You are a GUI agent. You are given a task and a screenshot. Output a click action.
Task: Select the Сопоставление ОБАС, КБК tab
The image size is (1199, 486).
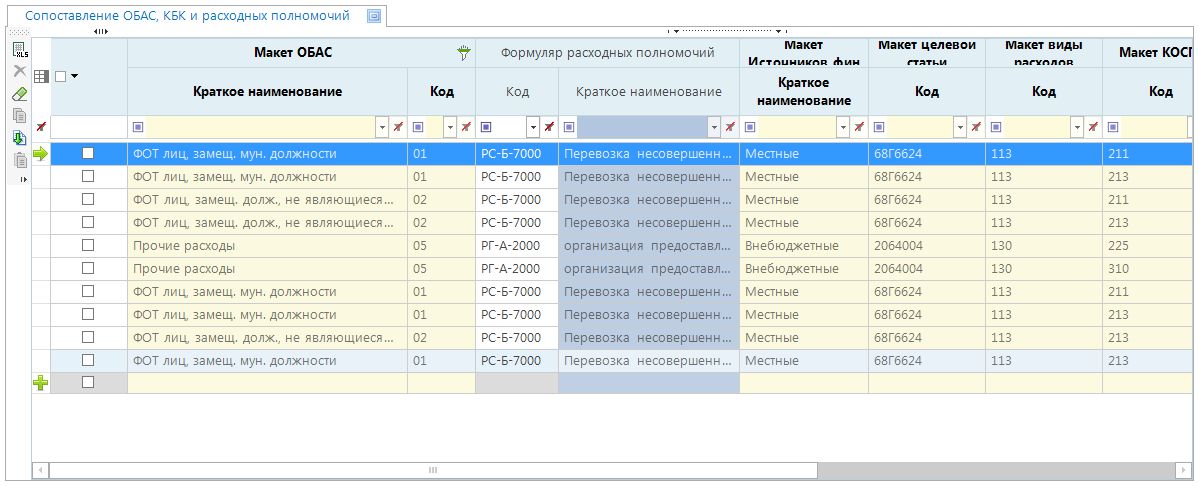(187, 16)
